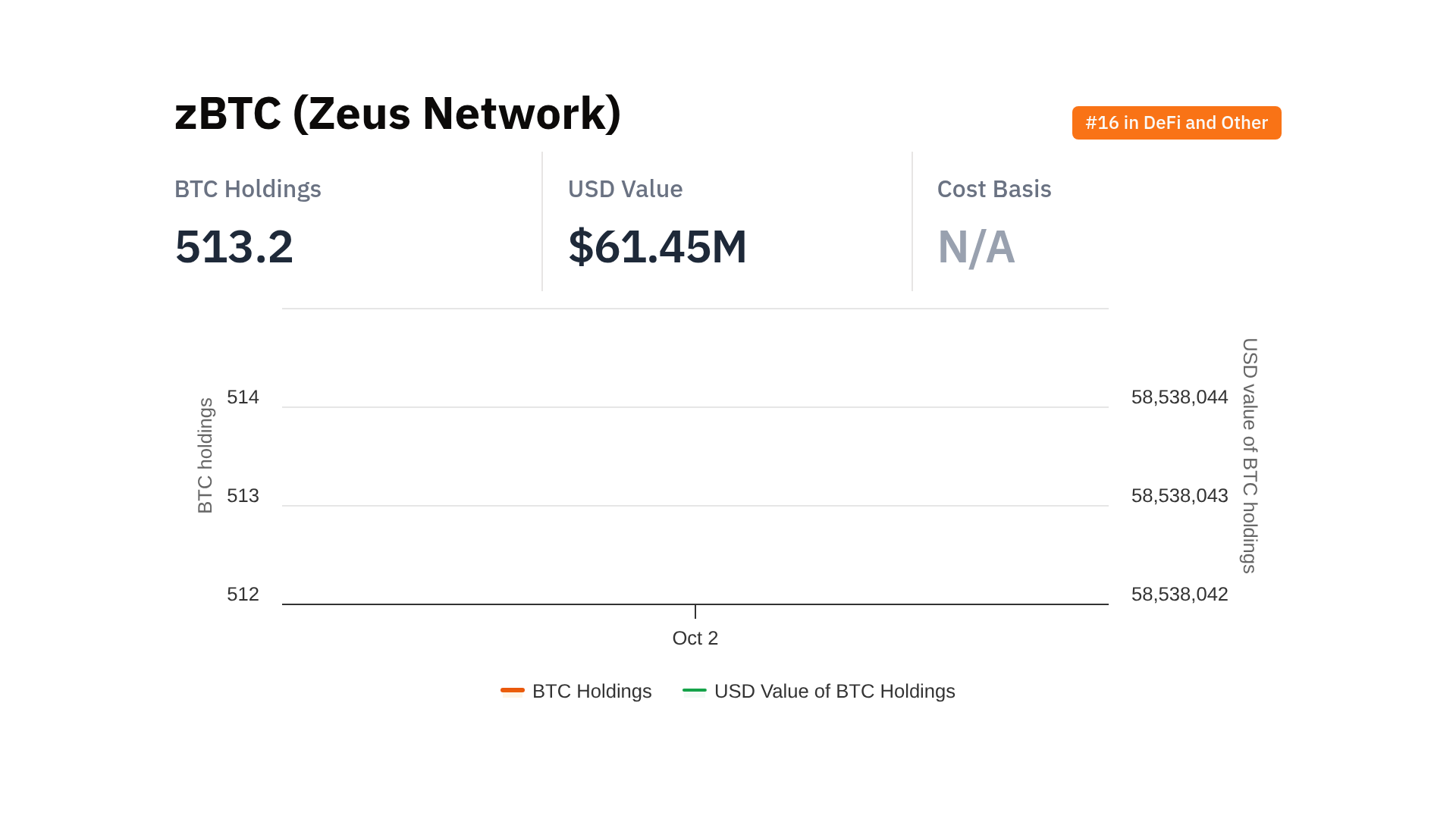Click the 514 left axis tick label

(x=243, y=397)
